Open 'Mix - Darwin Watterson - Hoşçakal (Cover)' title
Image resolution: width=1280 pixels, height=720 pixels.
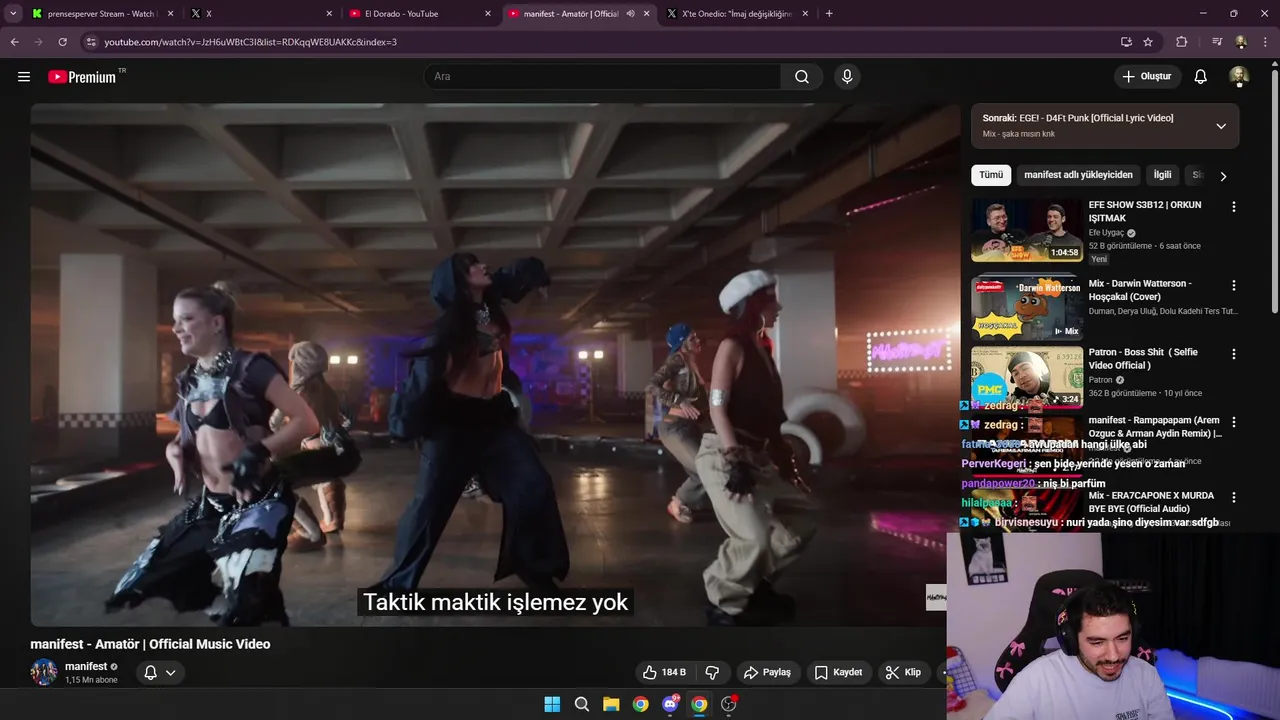[x=1140, y=290]
